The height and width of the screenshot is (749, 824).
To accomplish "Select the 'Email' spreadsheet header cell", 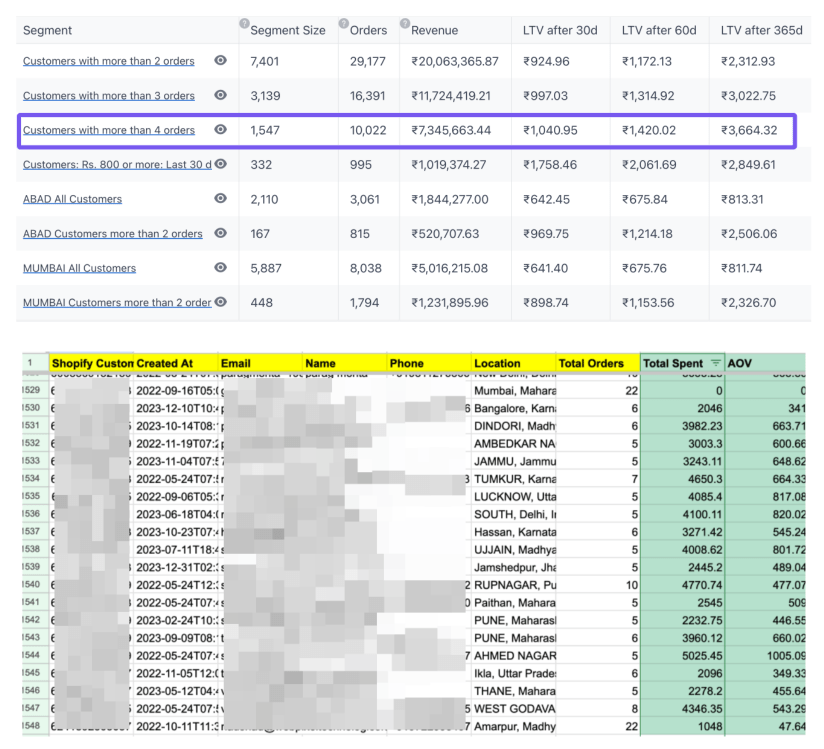I will coord(261,363).
